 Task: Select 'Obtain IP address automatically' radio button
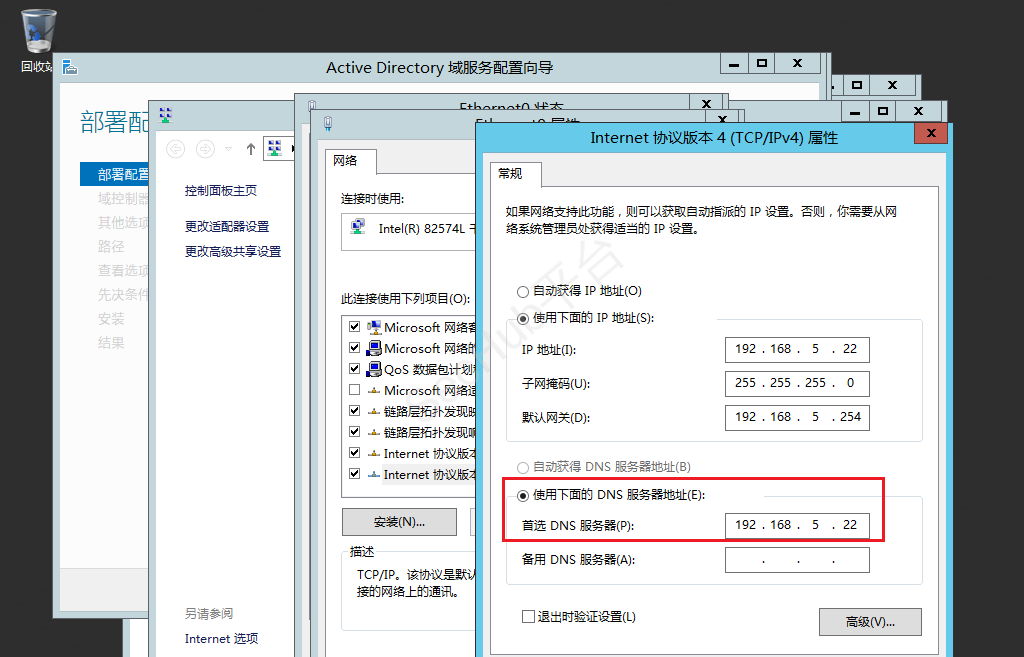pos(523,291)
